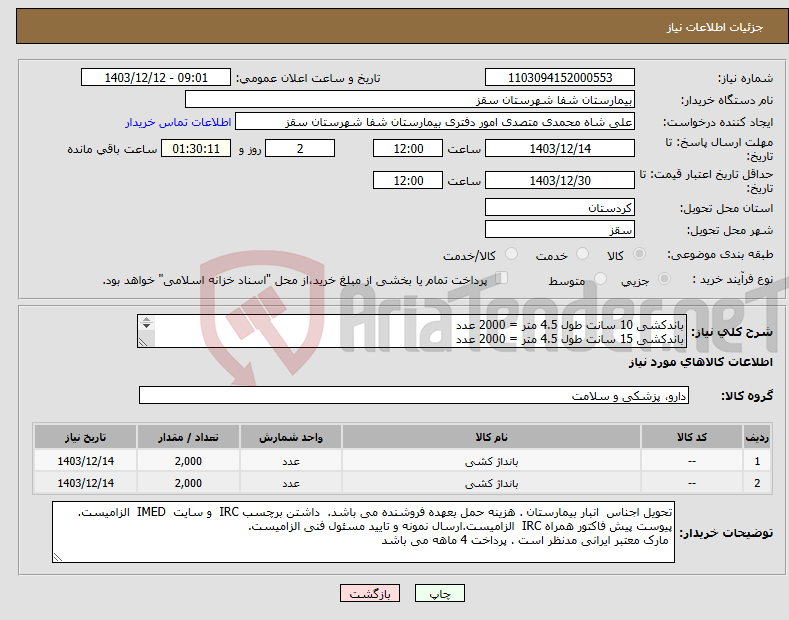Viewport: 789px width, 620px height.
Task: Click the شرح کلی نیاز description text area
Action: [x=412, y=331]
